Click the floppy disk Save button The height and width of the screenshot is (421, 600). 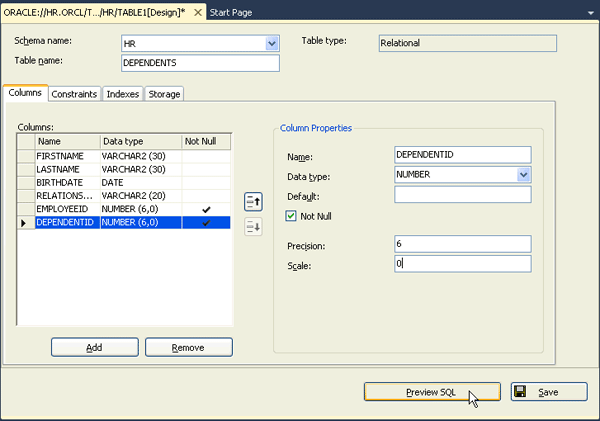click(x=549, y=392)
